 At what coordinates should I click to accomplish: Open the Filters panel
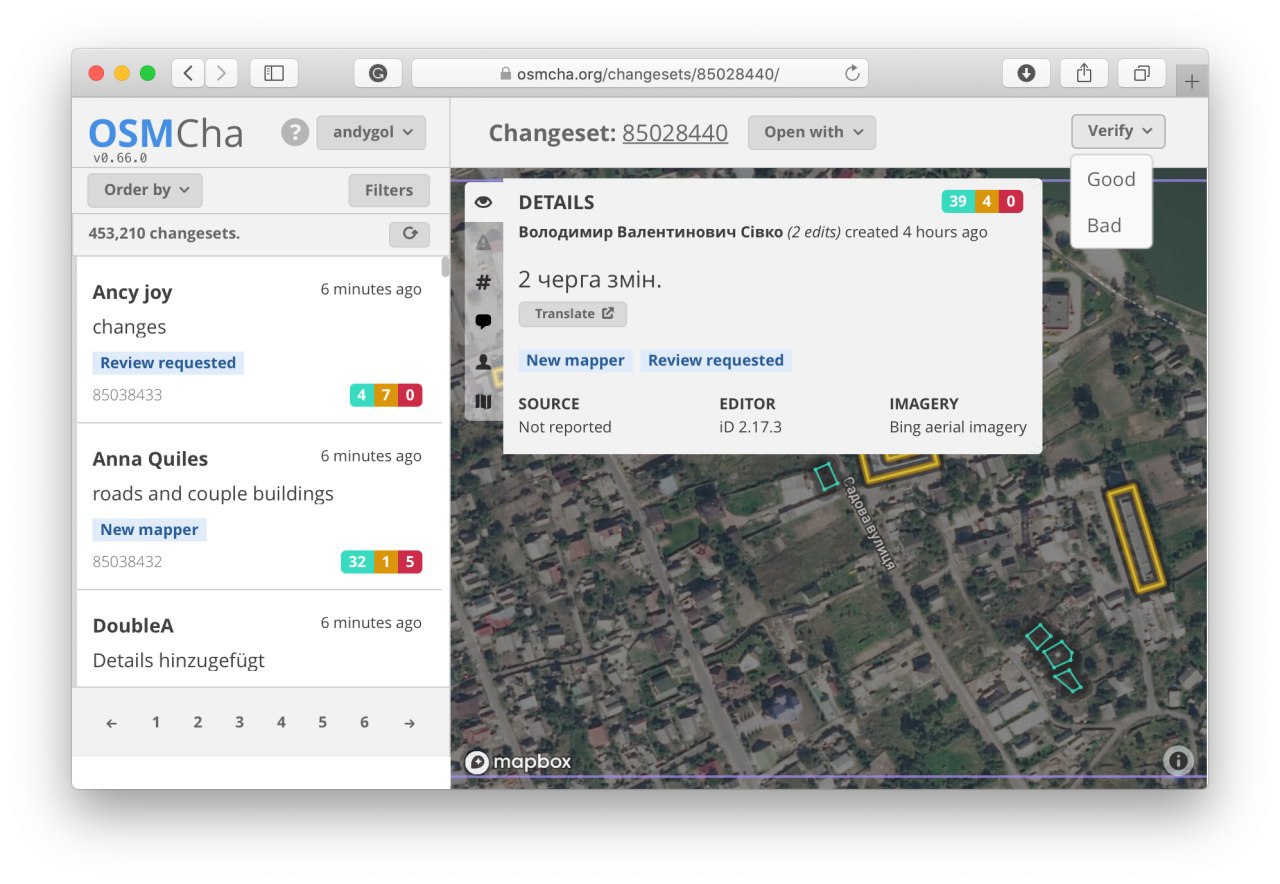click(389, 190)
